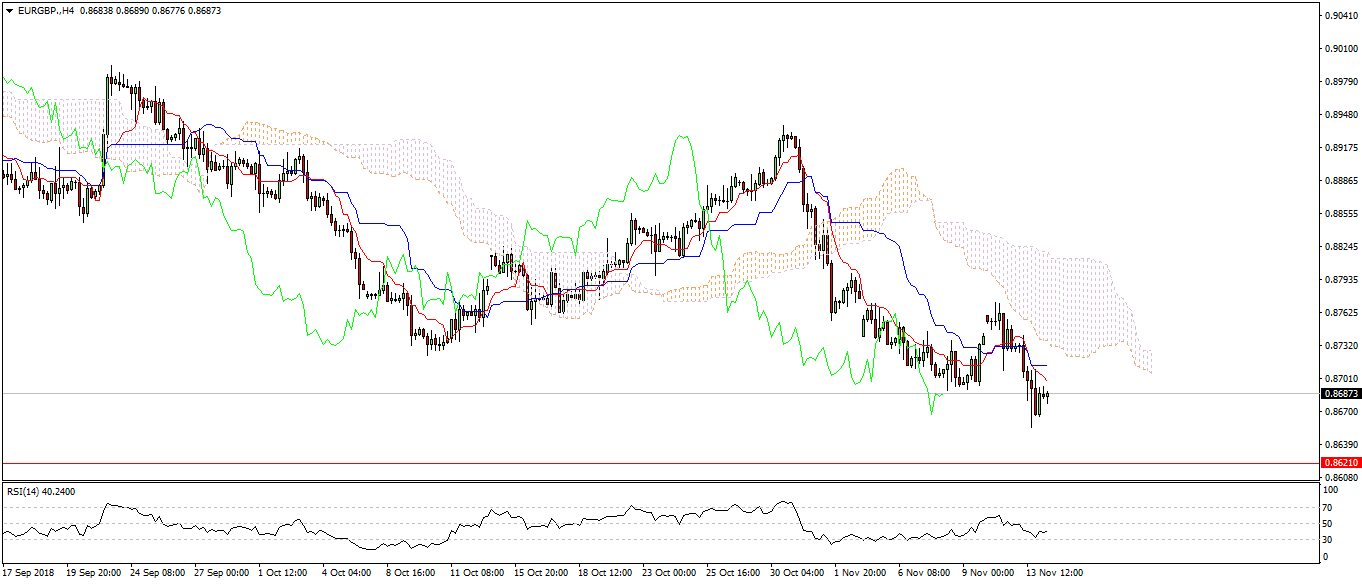
Task: Click the 13 Nov 12:00 time label
Action: point(1052,574)
